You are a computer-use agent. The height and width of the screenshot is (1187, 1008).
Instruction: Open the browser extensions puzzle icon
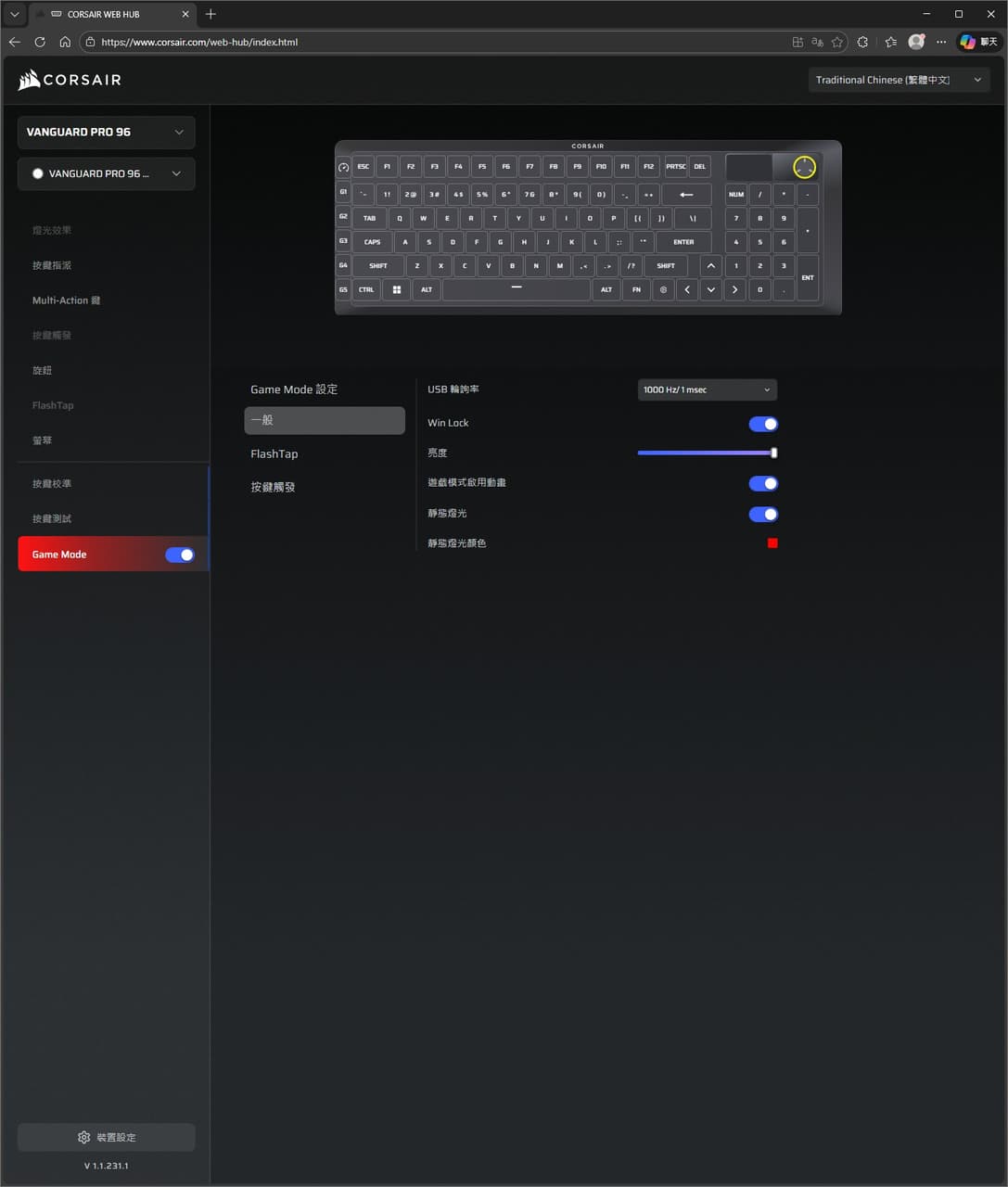pyautogui.click(x=862, y=42)
